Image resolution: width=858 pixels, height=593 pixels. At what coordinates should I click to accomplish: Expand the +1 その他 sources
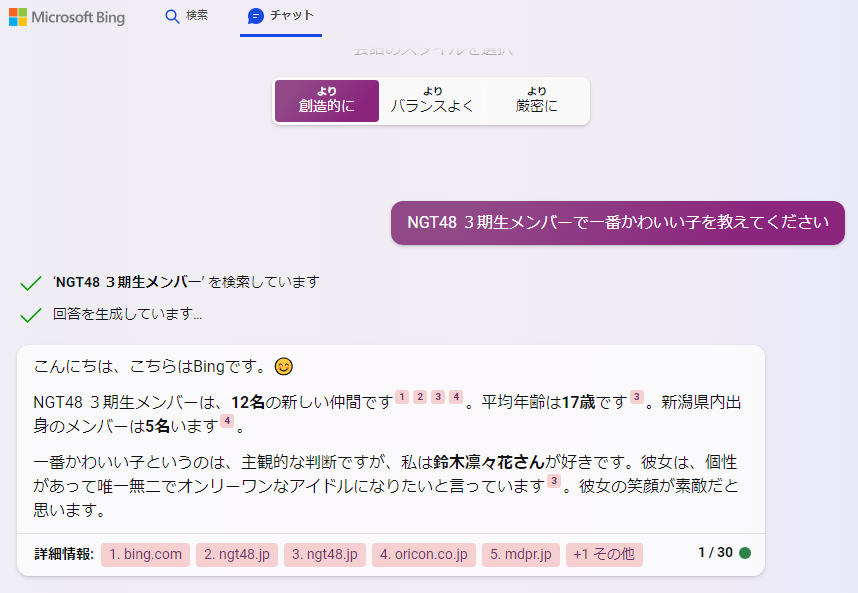click(604, 555)
